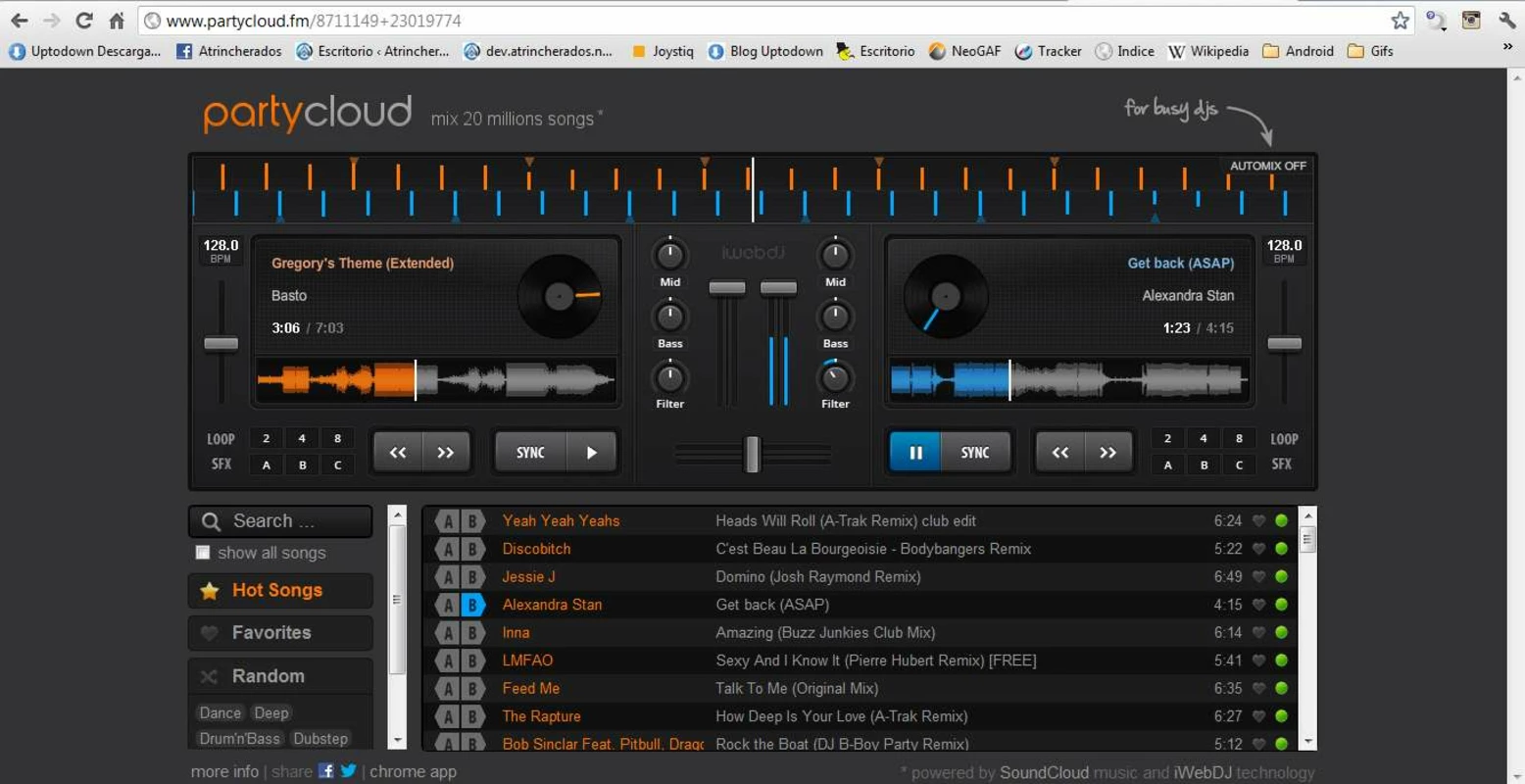Screen dimensions: 1525x784
Task: Filter by Drum'n'Bass genre tag
Action: 240,738
